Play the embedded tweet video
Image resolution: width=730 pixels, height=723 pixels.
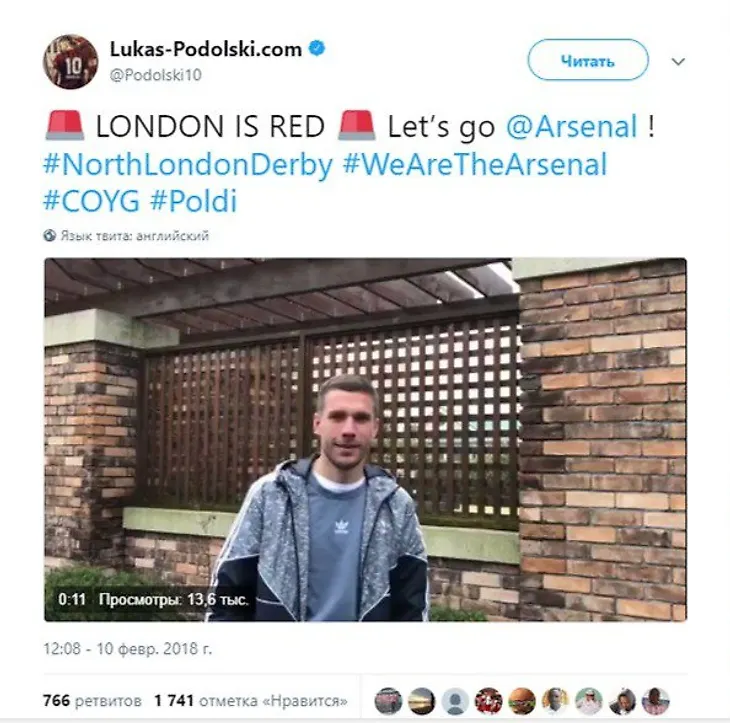[365, 439]
